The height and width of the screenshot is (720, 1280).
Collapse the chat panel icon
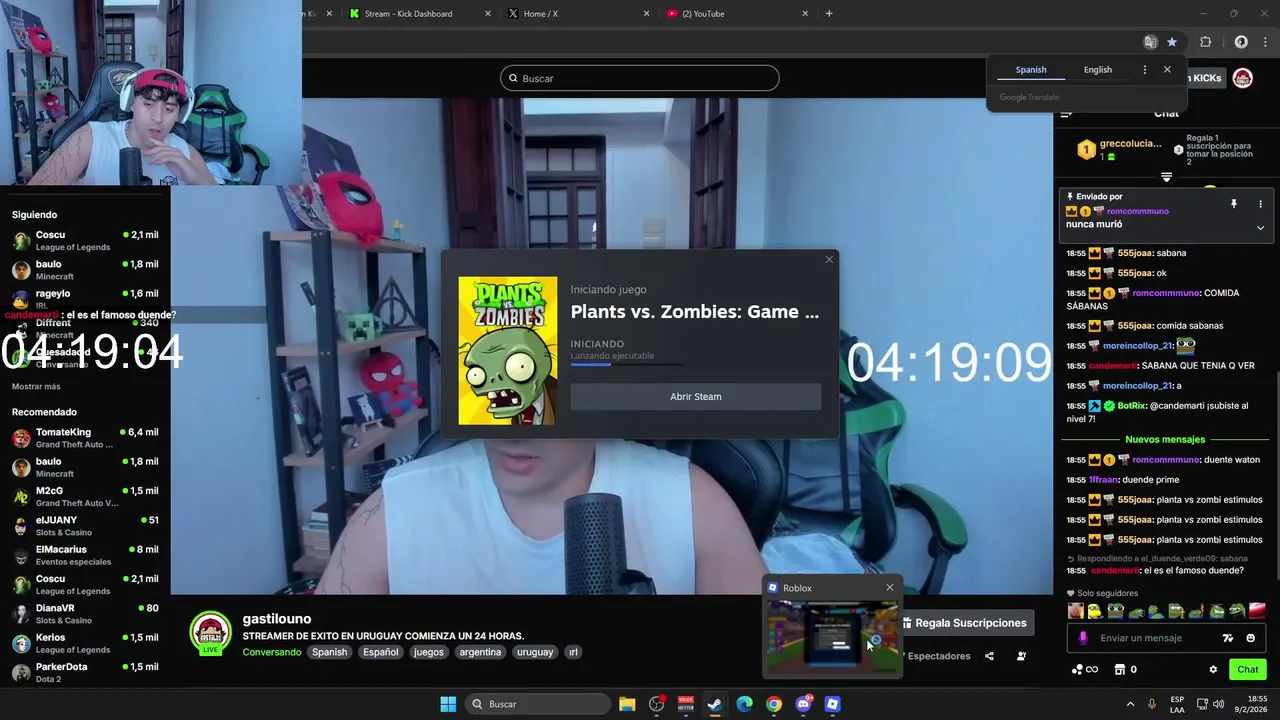tap(1067, 113)
